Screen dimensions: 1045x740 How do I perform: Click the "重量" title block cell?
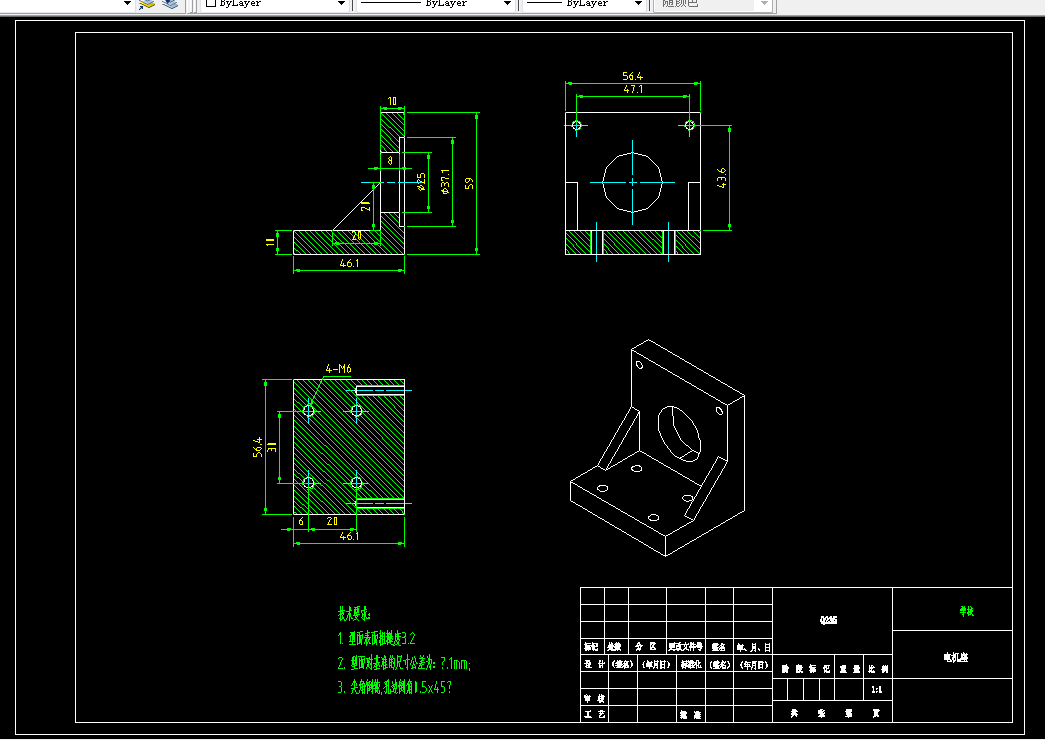click(850, 669)
